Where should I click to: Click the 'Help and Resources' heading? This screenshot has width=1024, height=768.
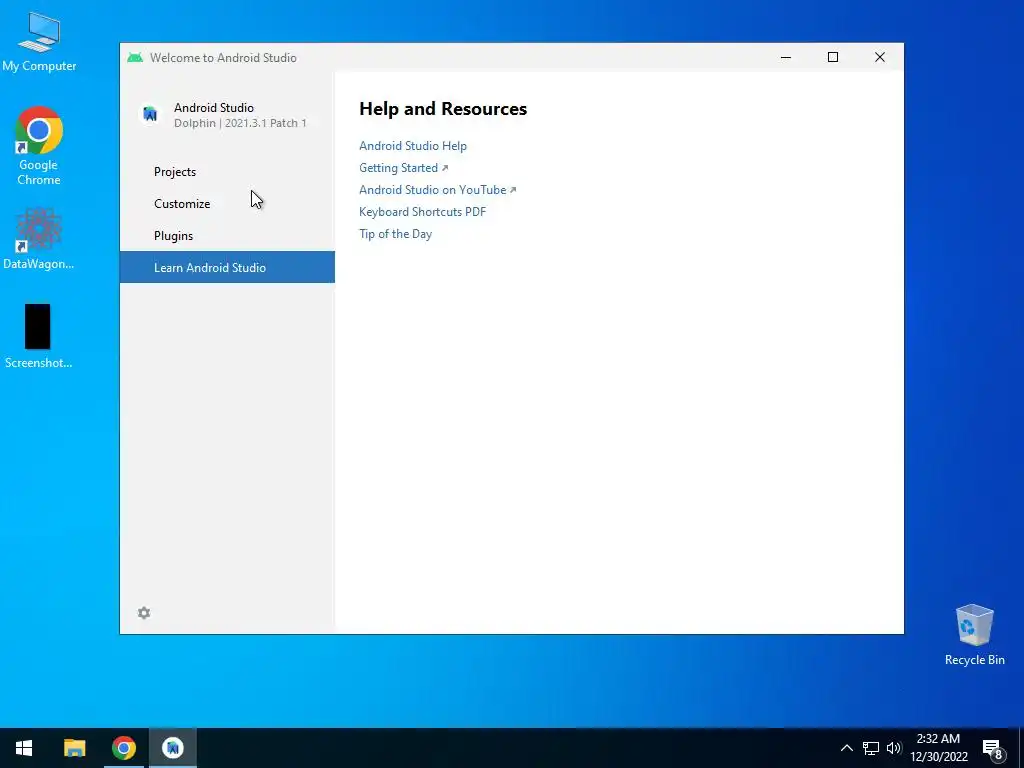443,108
